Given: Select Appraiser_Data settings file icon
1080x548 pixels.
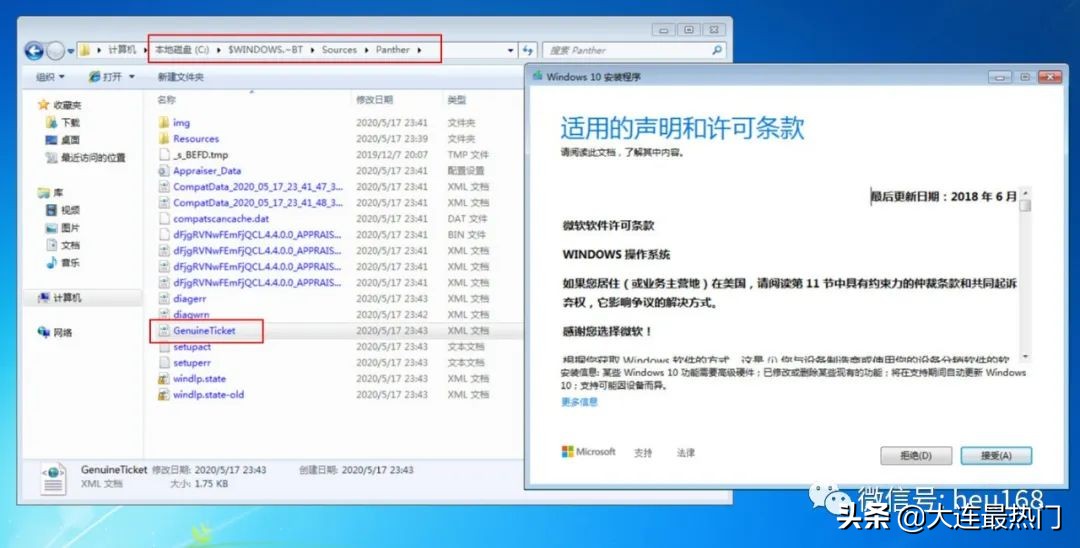Looking at the screenshot, I should point(164,171).
